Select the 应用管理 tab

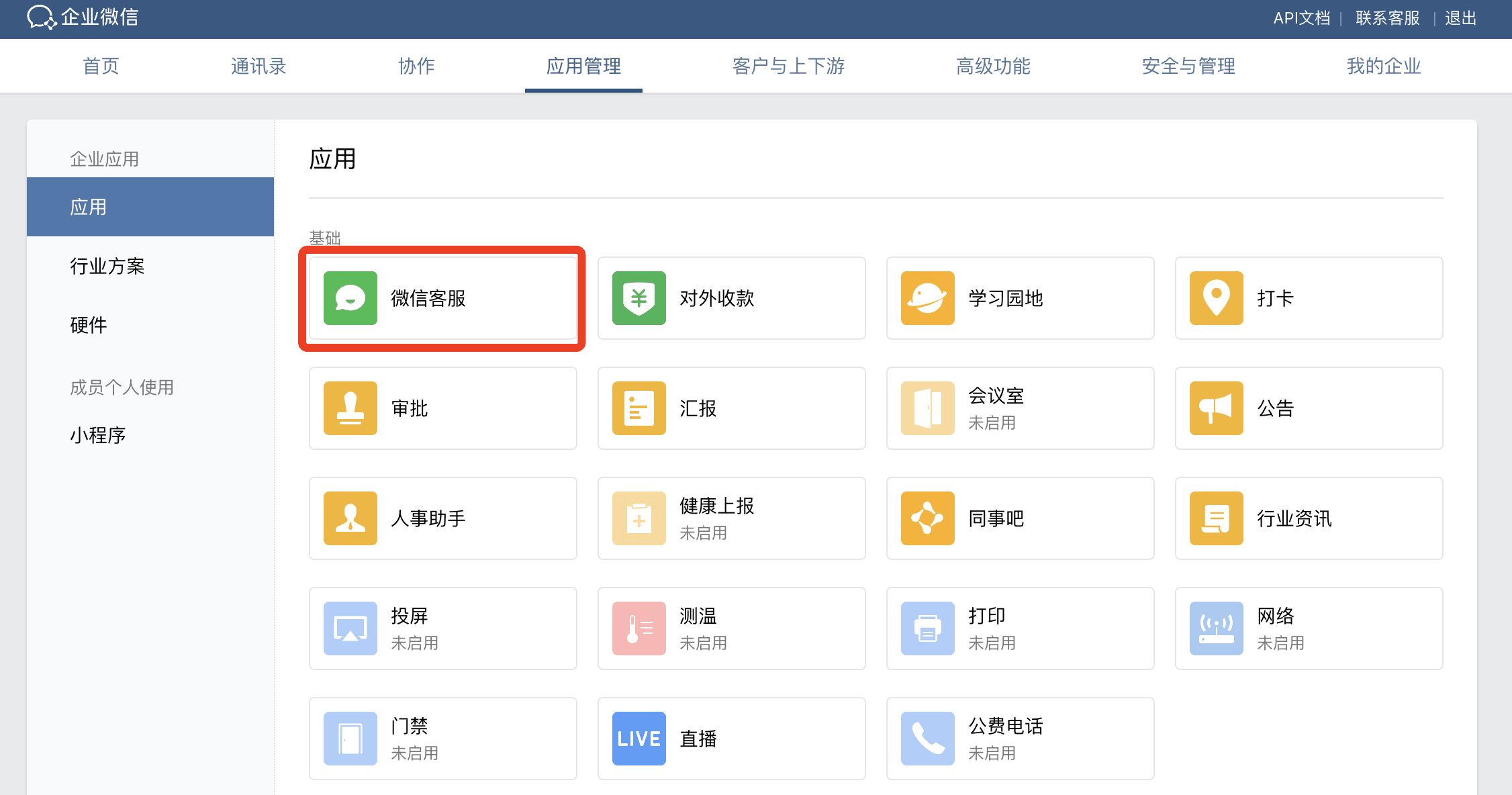pos(583,66)
